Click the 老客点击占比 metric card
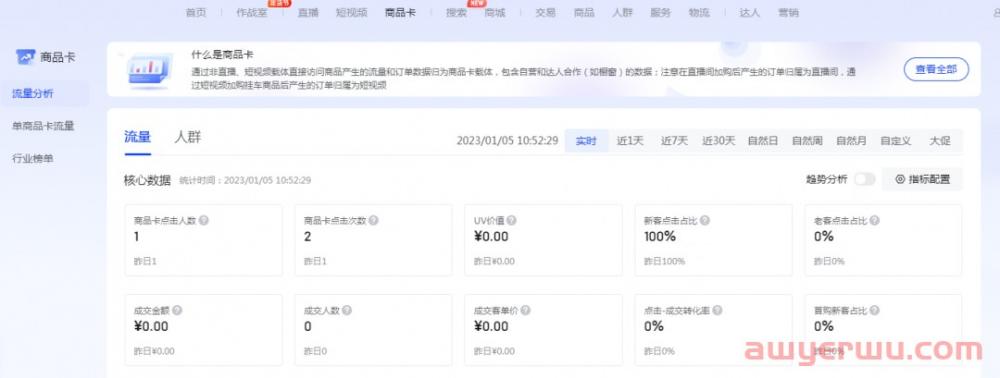Viewport: 1000px width, 378px height. 883,240
